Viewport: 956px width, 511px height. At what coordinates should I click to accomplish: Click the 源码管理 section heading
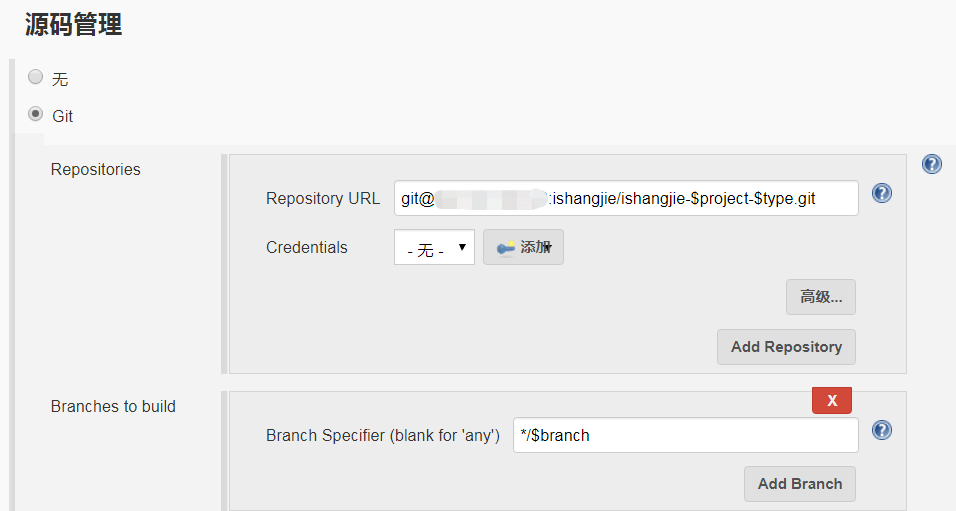coord(73,25)
